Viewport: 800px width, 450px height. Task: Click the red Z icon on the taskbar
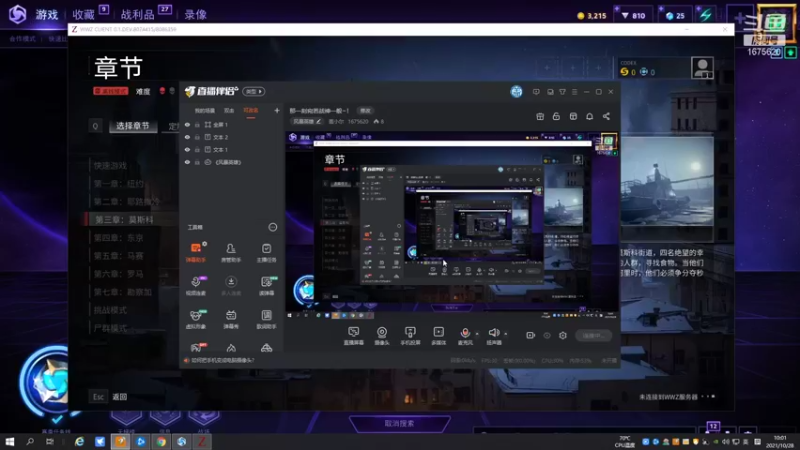(202, 442)
